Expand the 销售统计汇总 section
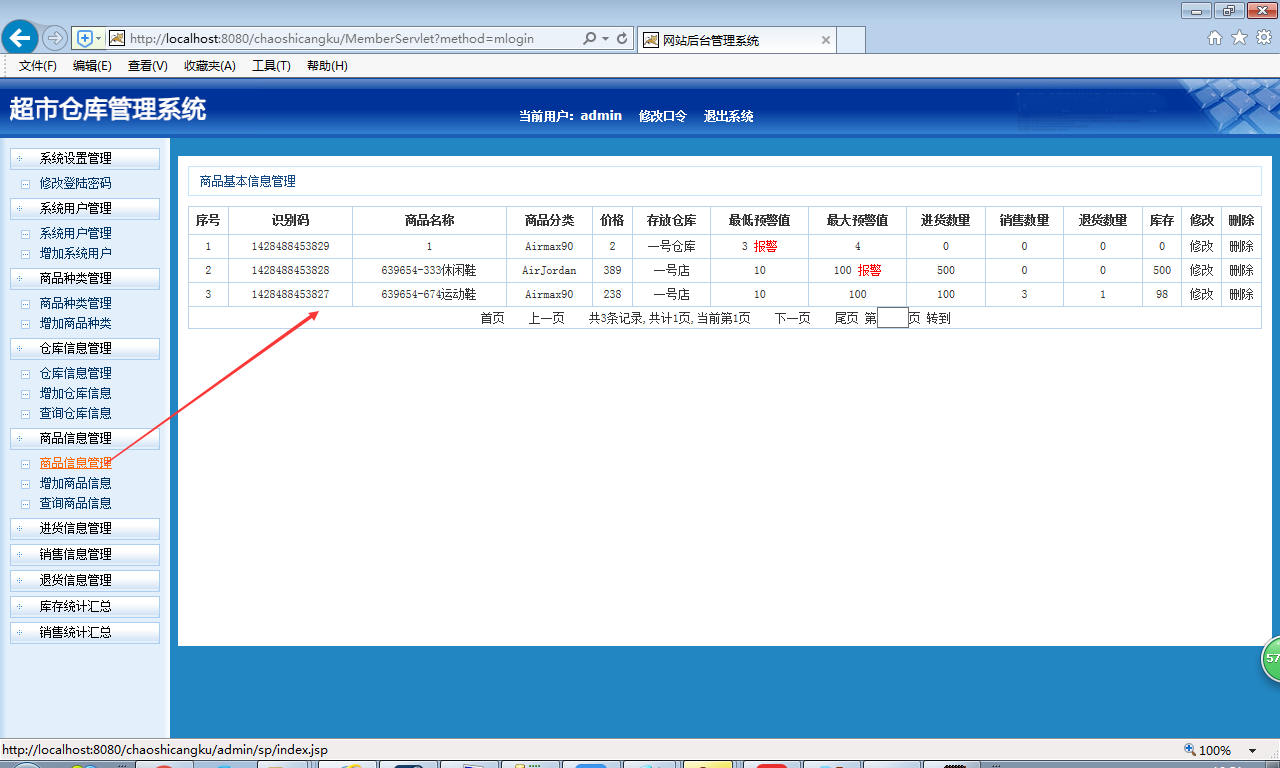The image size is (1280, 768). click(x=84, y=632)
